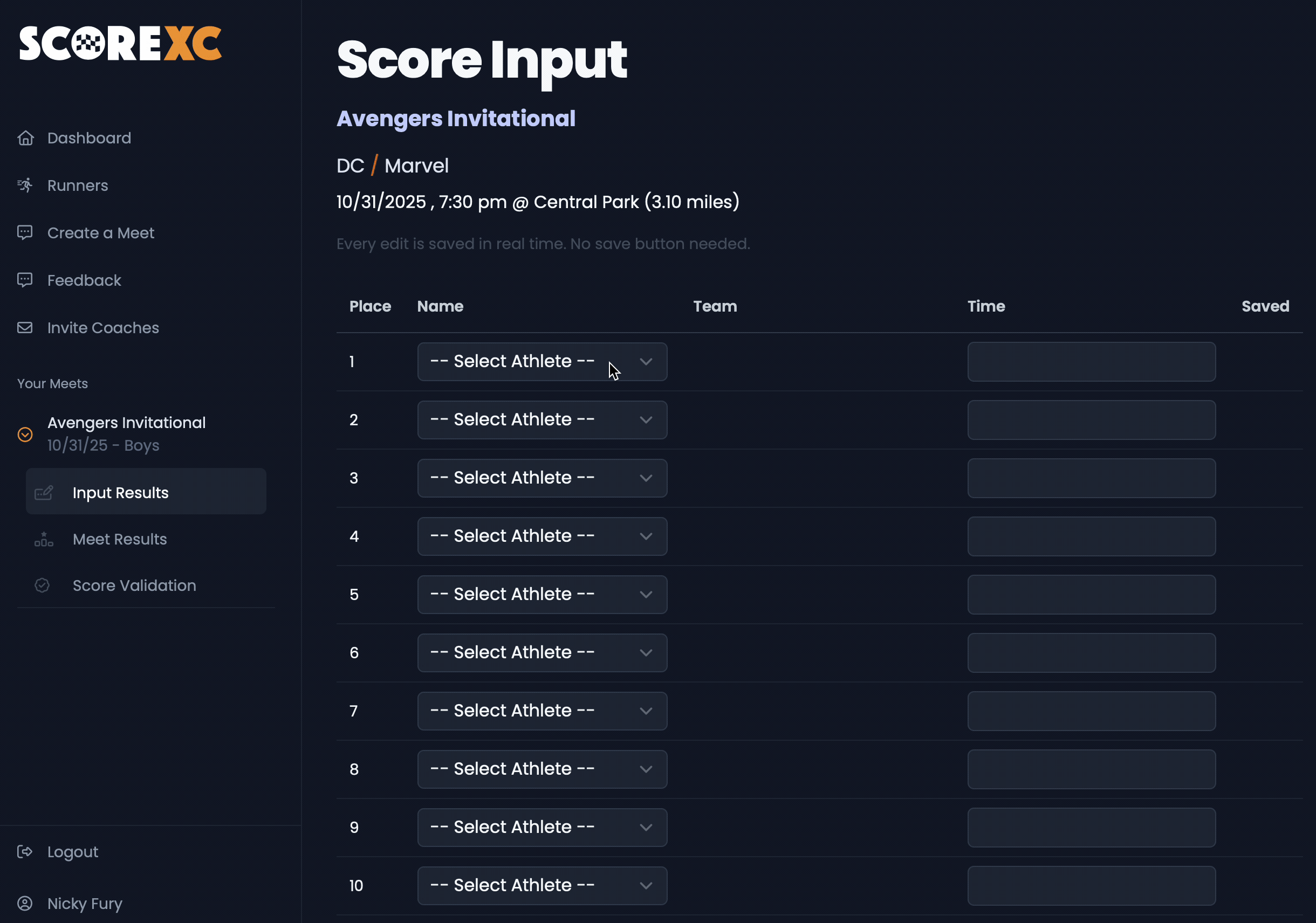Click the Invite Coaches envelope icon
The image size is (1316, 923).
25,328
